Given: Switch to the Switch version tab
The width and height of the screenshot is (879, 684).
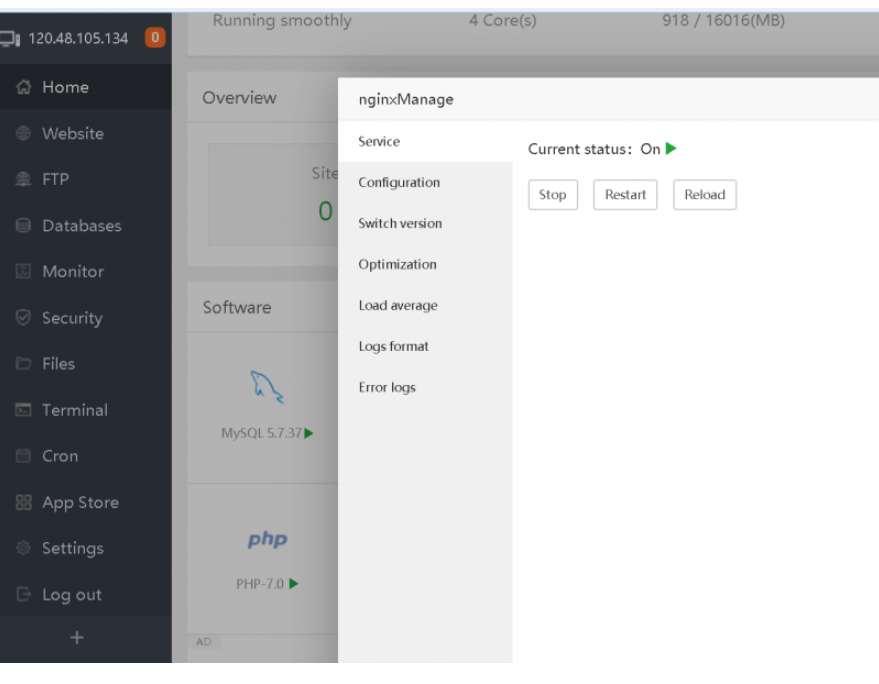Looking at the screenshot, I should pyautogui.click(x=400, y=224).
